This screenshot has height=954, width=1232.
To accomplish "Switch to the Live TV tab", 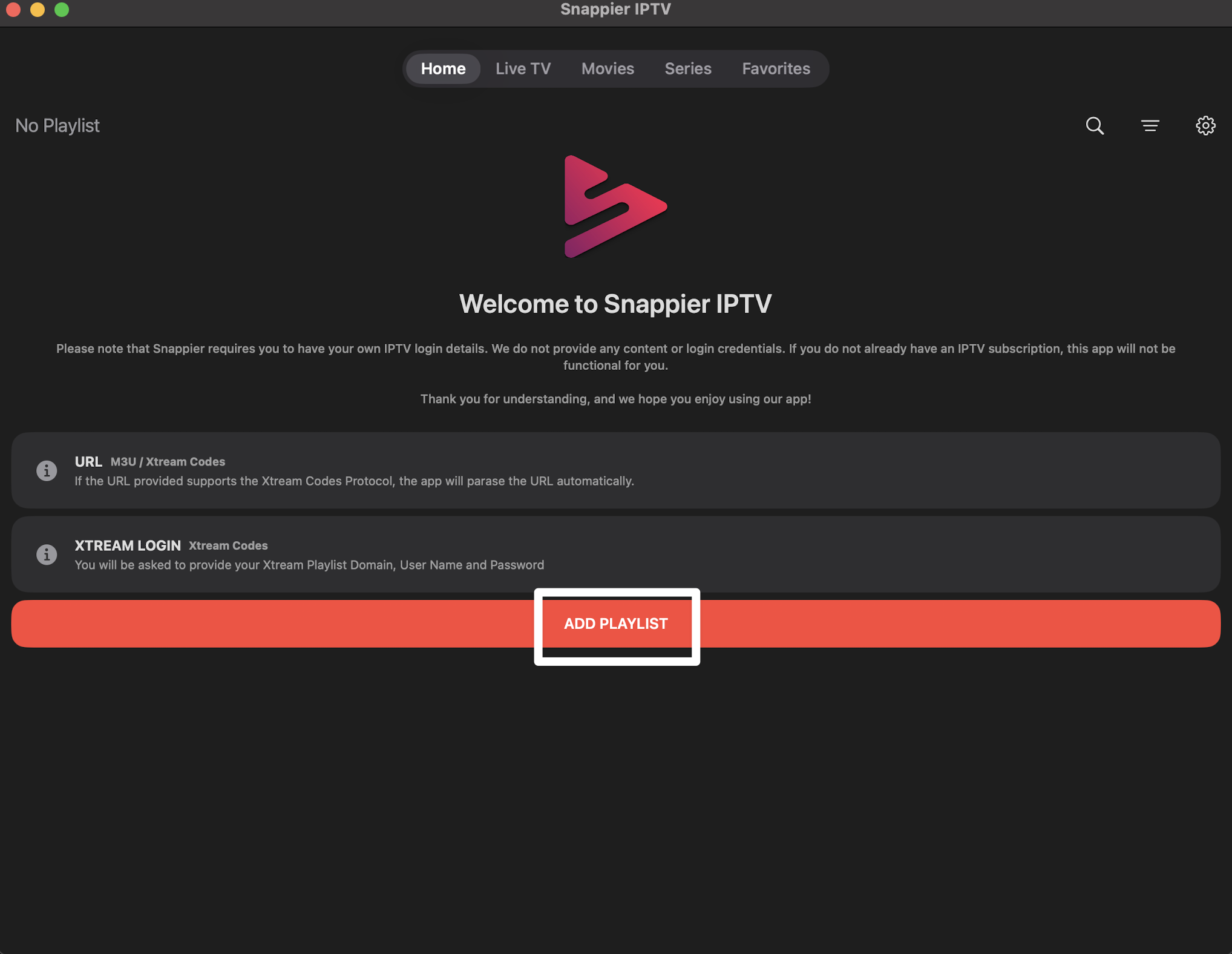I will [523, 69].
